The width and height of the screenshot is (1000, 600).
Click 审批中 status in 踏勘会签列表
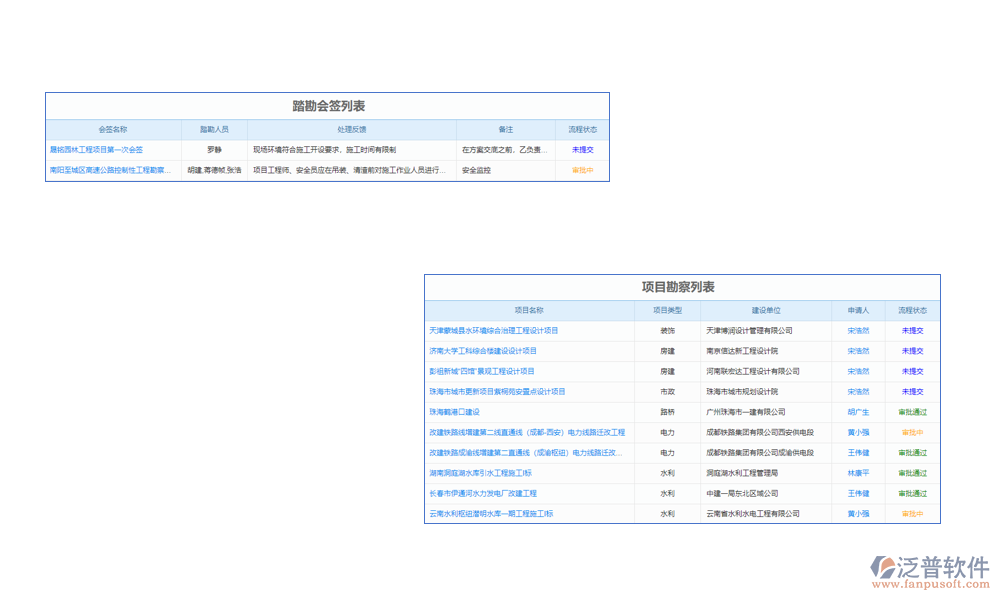pos(582,170)
